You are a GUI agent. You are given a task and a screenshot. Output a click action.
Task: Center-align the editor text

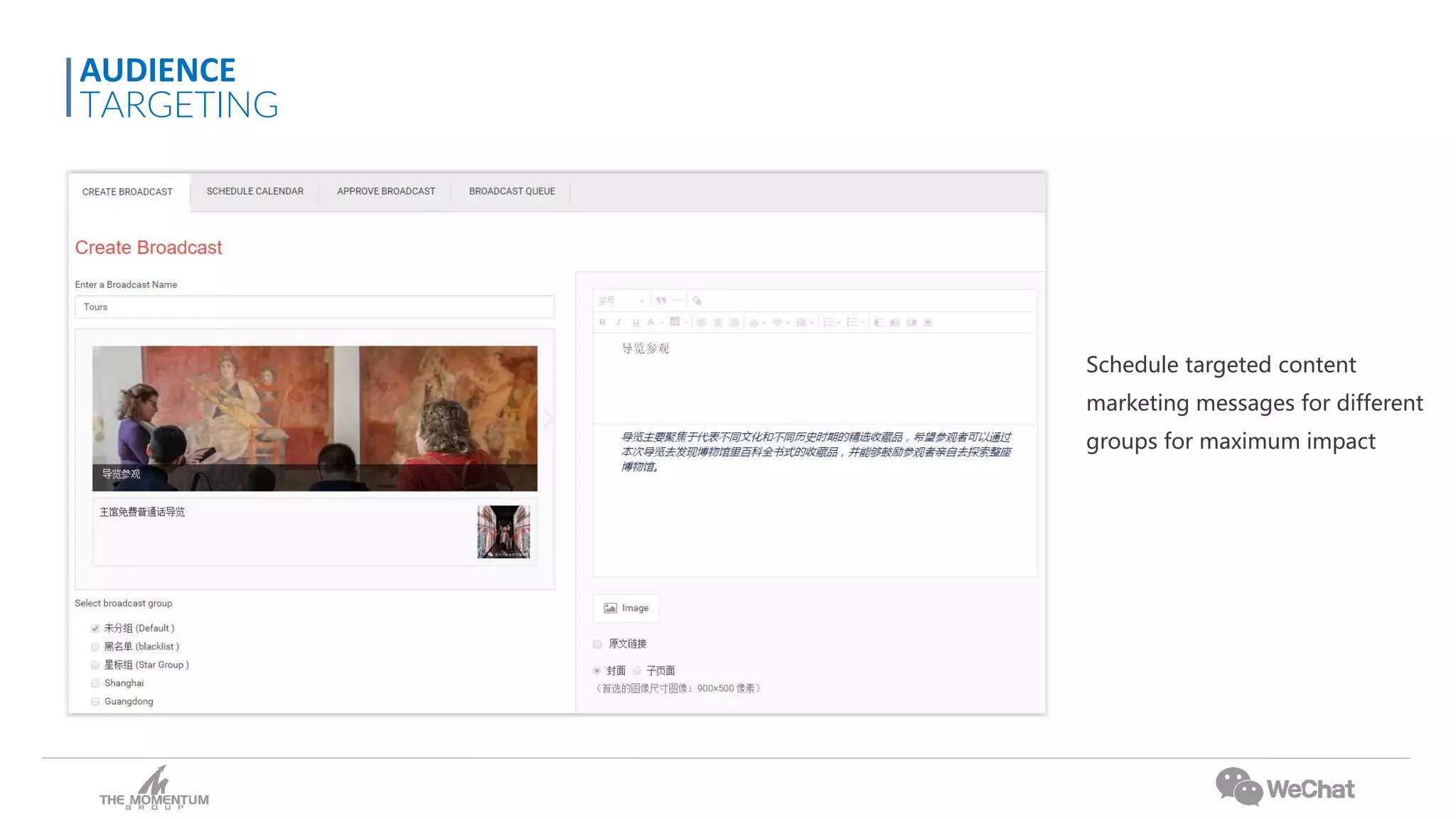pyautogui.click(x=718, y=323)
